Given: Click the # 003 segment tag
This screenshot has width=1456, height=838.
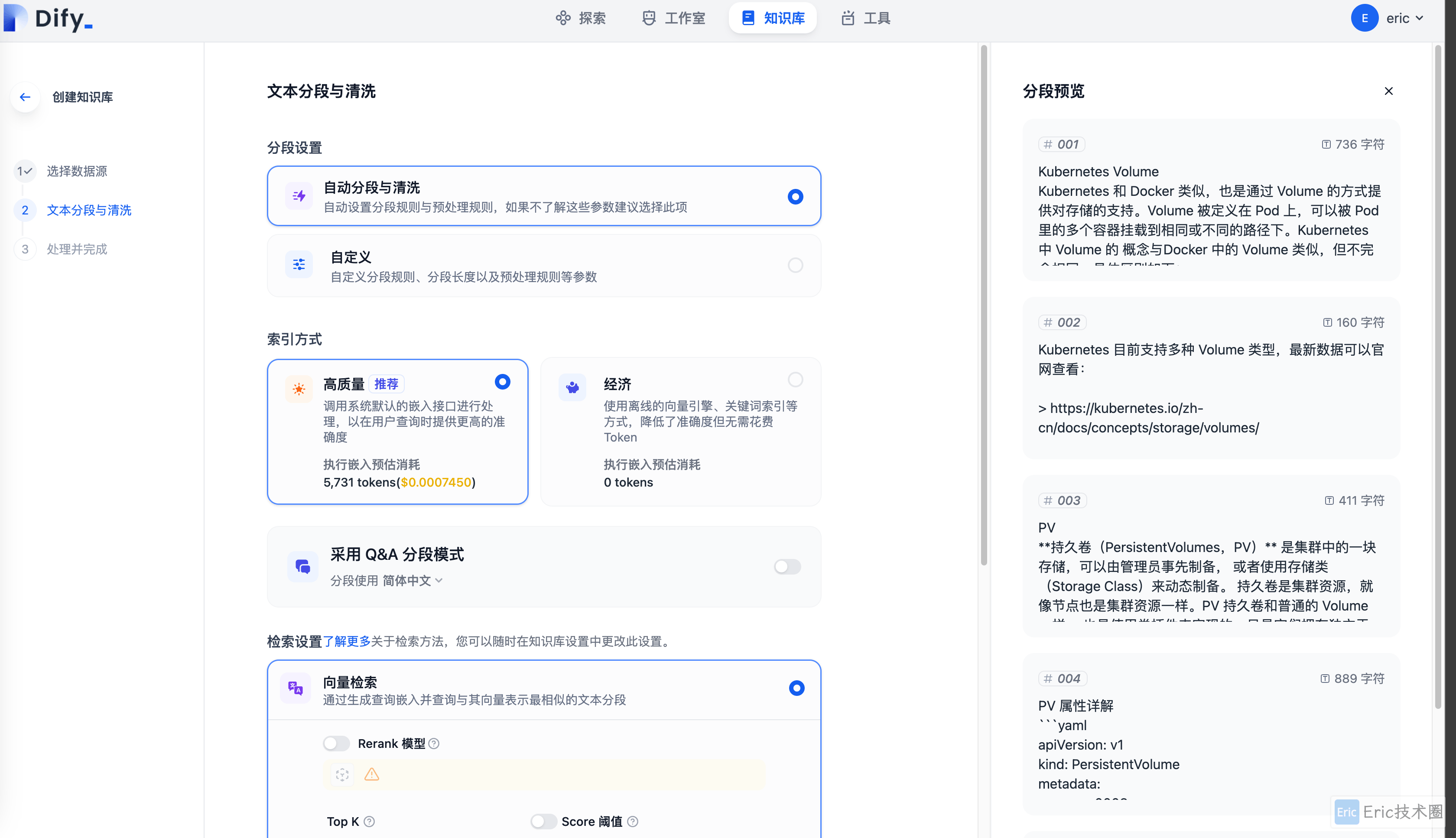Looking at the screenshot, I should 1063,501.
